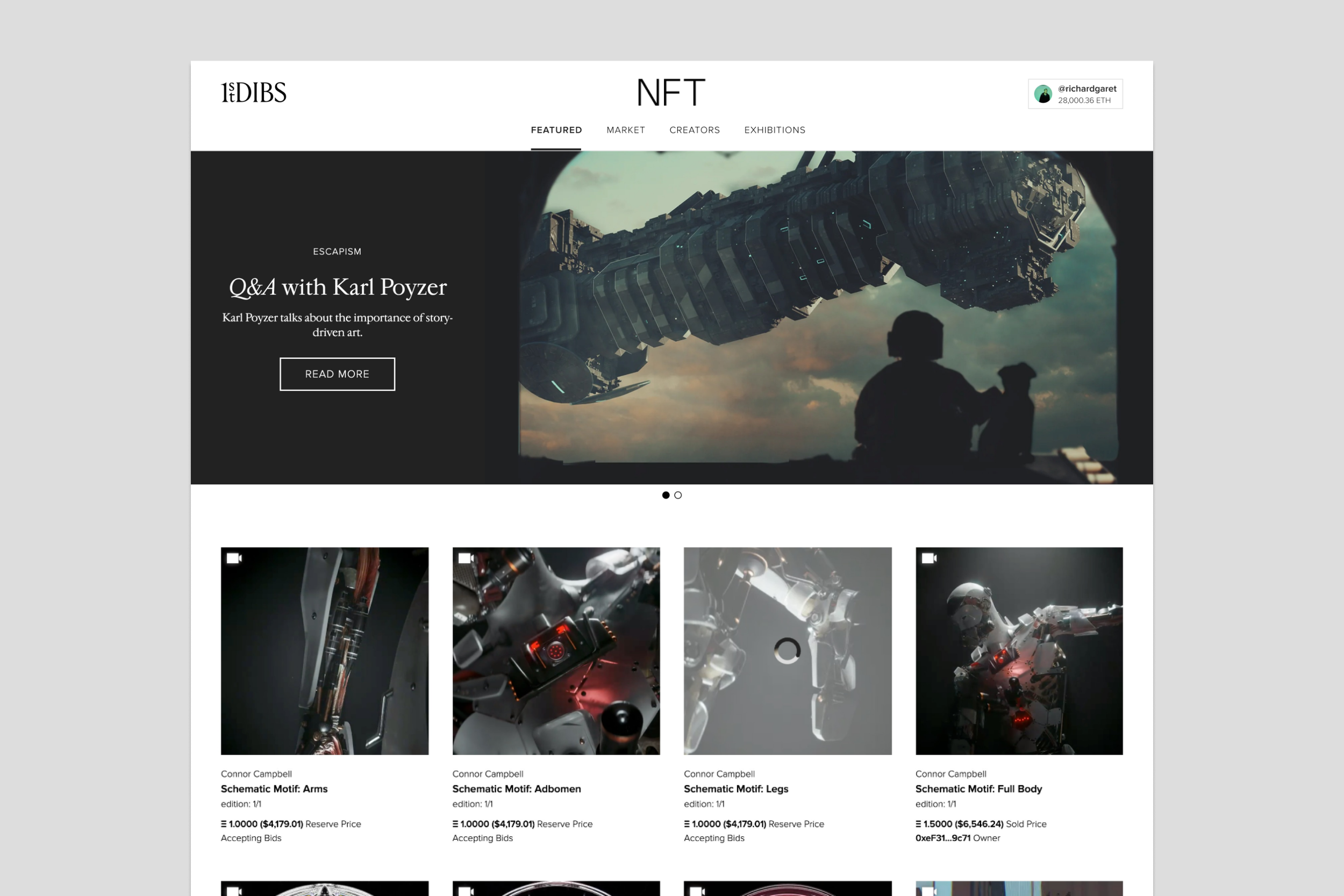Click the 28,000.36 ETH balance
Image resolution: width=1344 pixels, height=896 pixels.
click(x=1084, y=101)
